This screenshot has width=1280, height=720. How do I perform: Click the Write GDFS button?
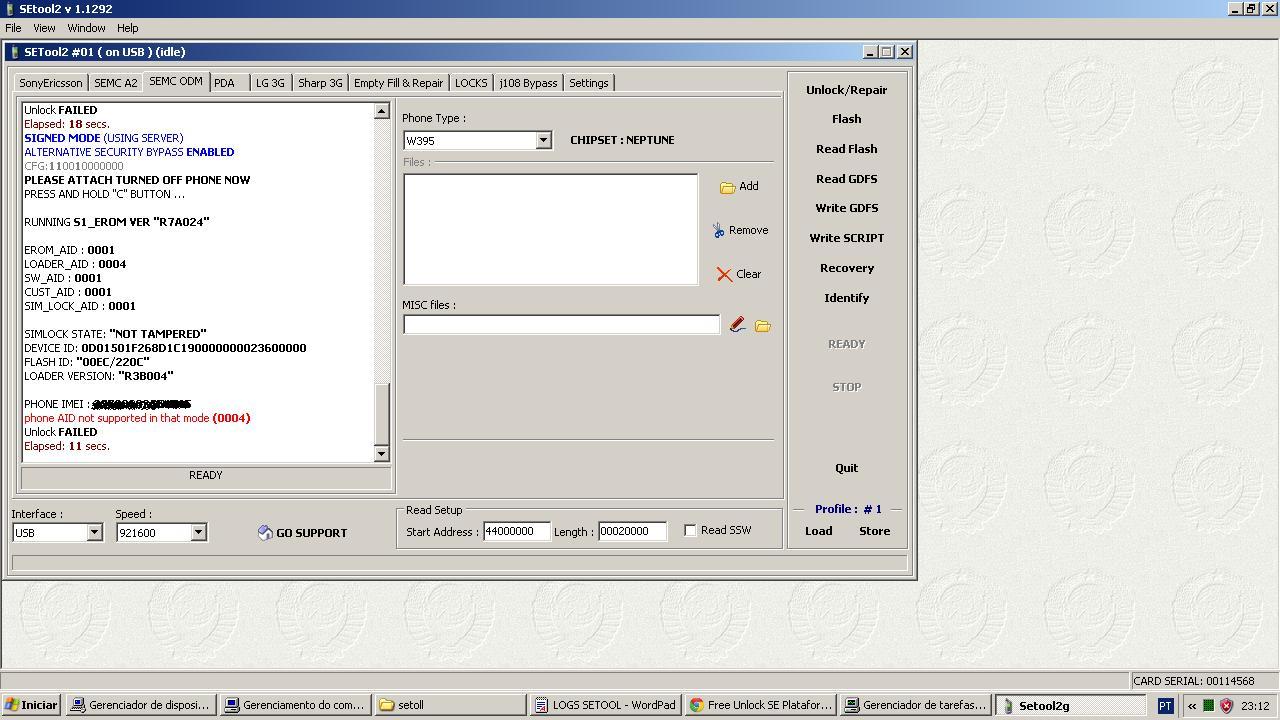point(847,208)
